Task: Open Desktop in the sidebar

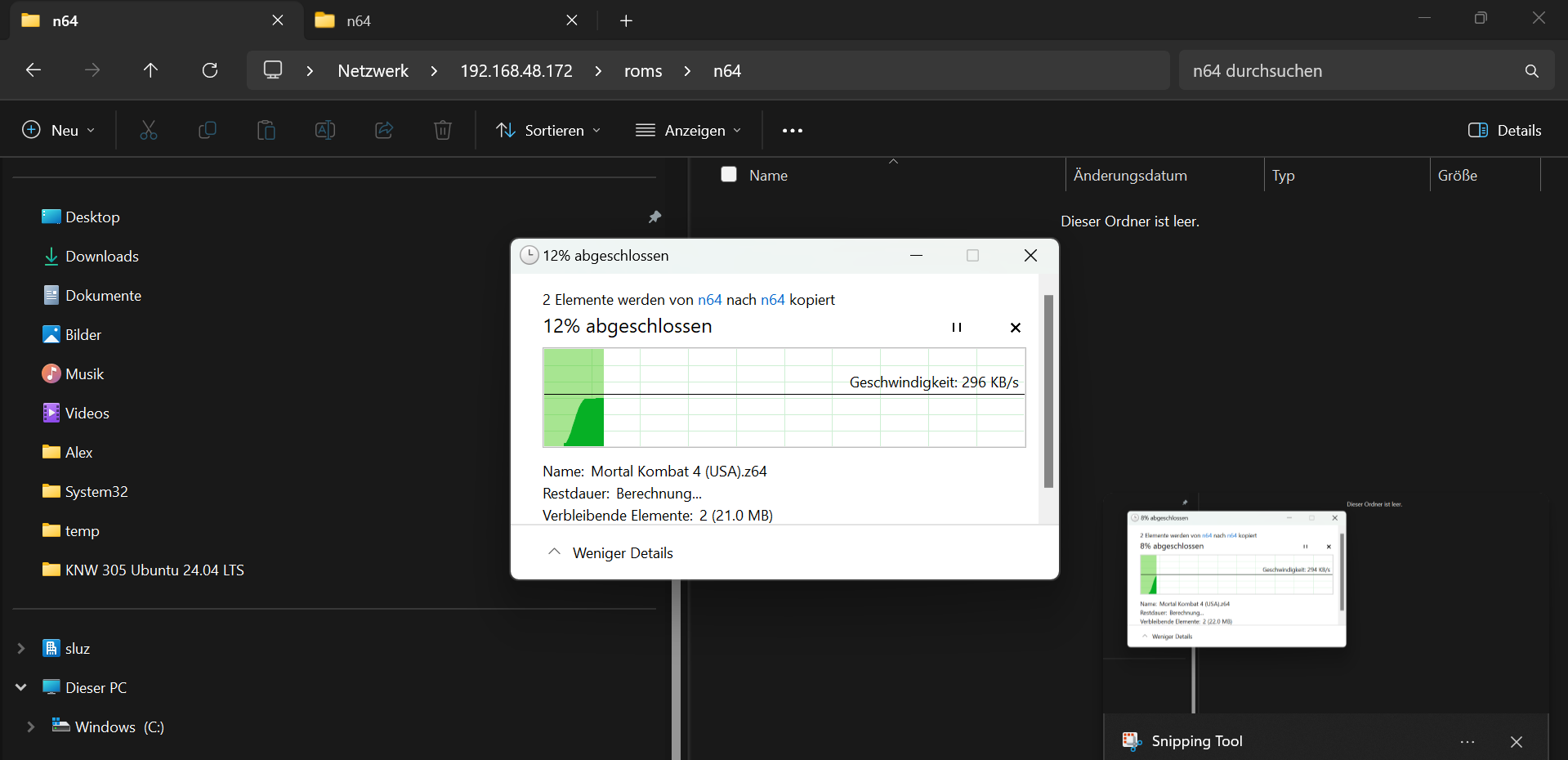Action: (x=80, y=217)
